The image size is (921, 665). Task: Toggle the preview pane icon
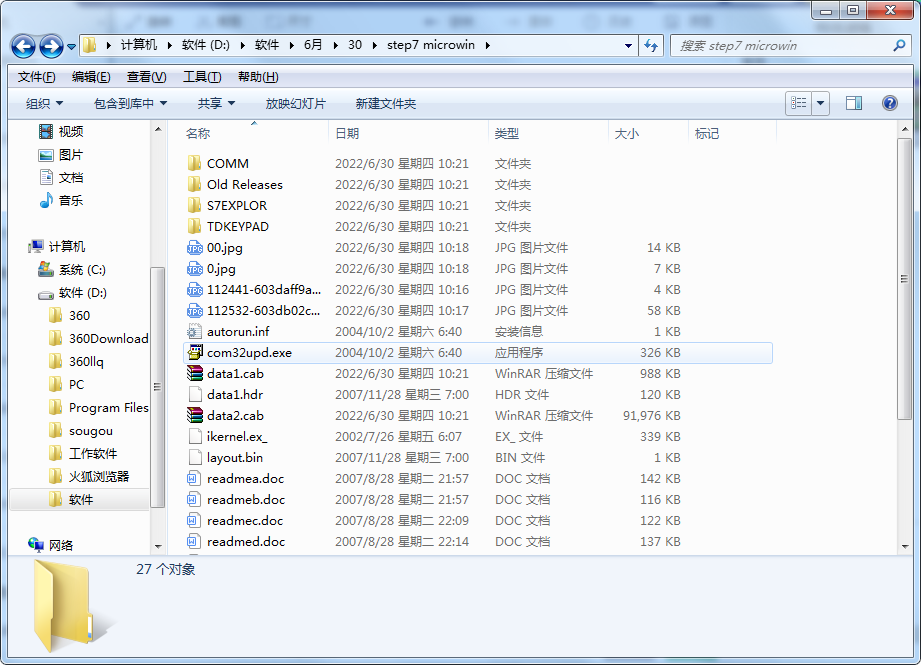(x=853, y=103)
